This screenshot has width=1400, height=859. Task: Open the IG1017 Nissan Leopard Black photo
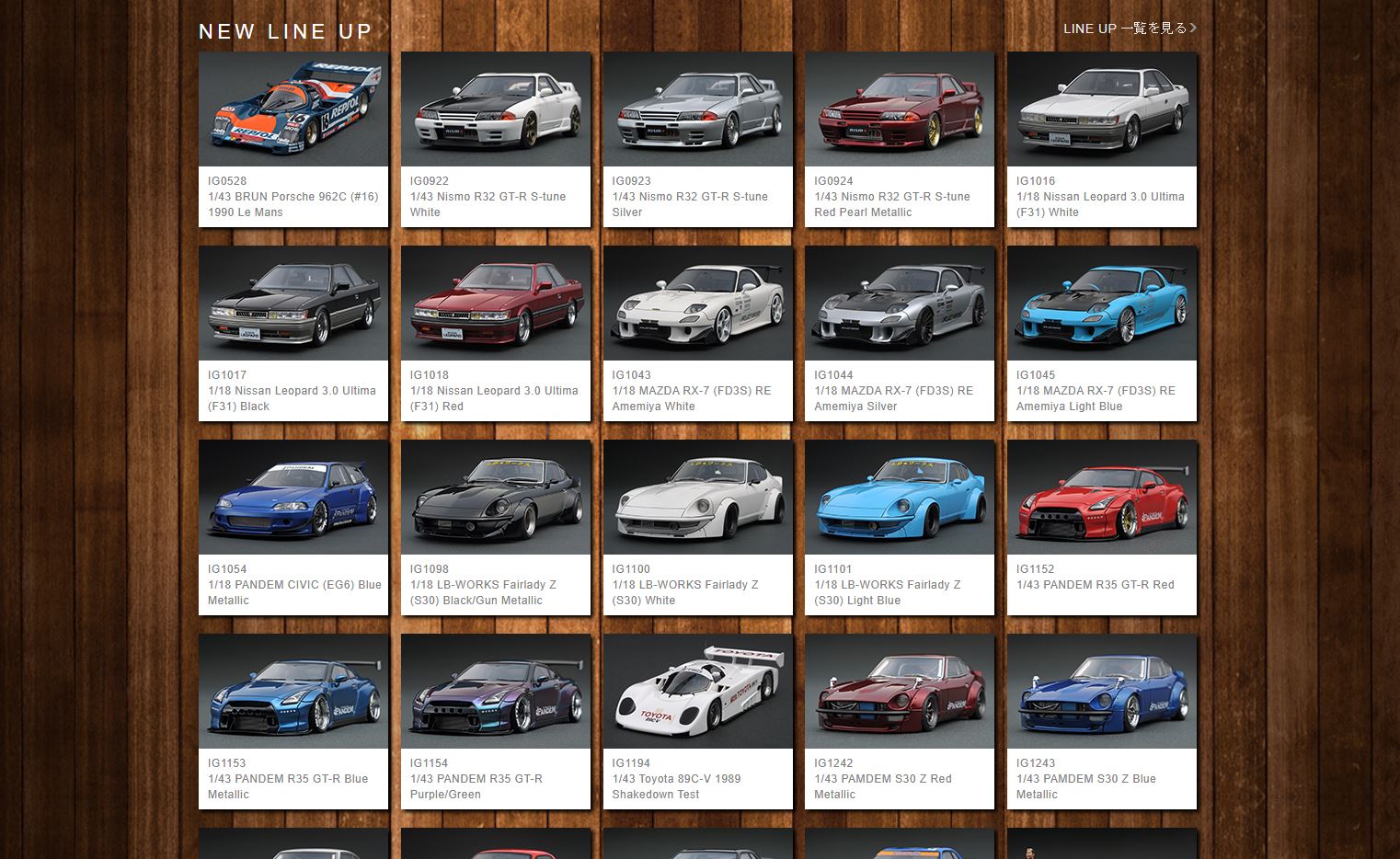293,304
